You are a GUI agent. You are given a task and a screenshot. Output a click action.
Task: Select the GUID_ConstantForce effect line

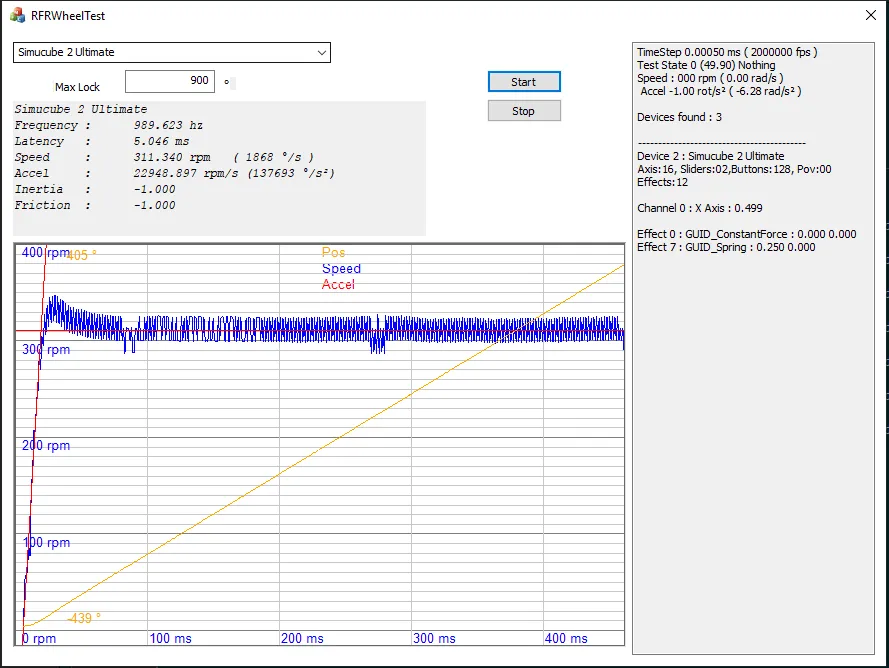pyautogui.click(x=746, y=234)
